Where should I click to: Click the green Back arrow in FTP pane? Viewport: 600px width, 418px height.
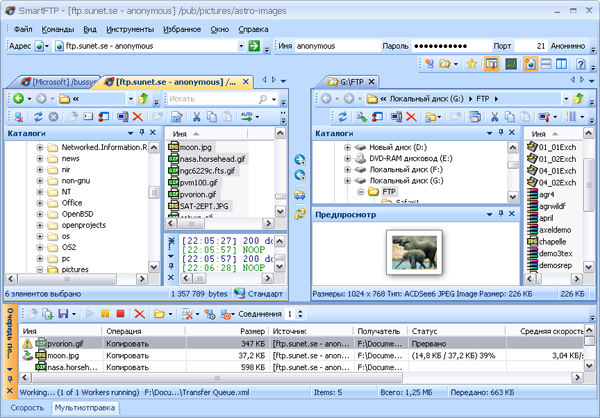[x=18, y=99]
